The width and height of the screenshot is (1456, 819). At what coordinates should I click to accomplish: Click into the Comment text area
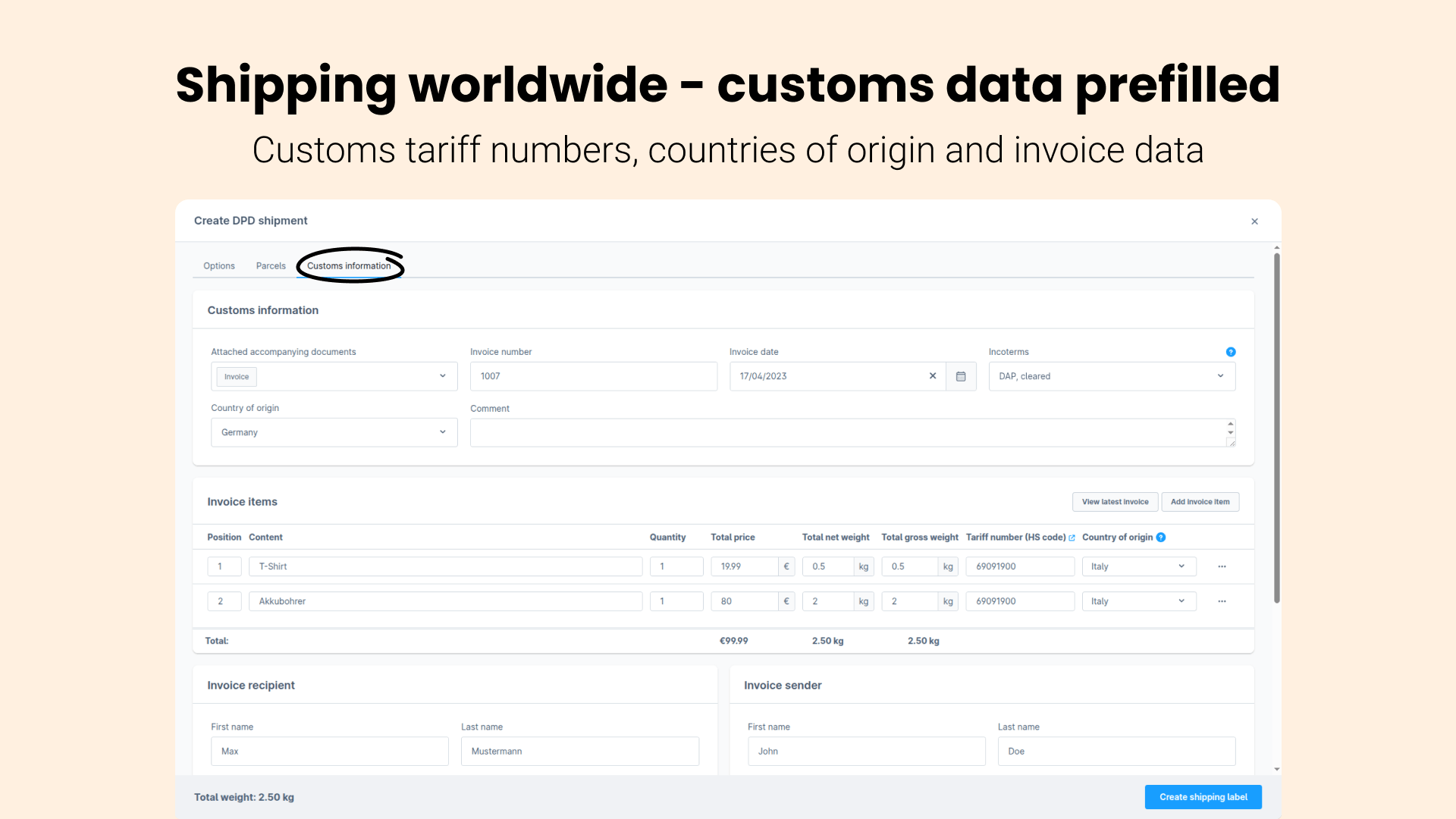[852, 432]
